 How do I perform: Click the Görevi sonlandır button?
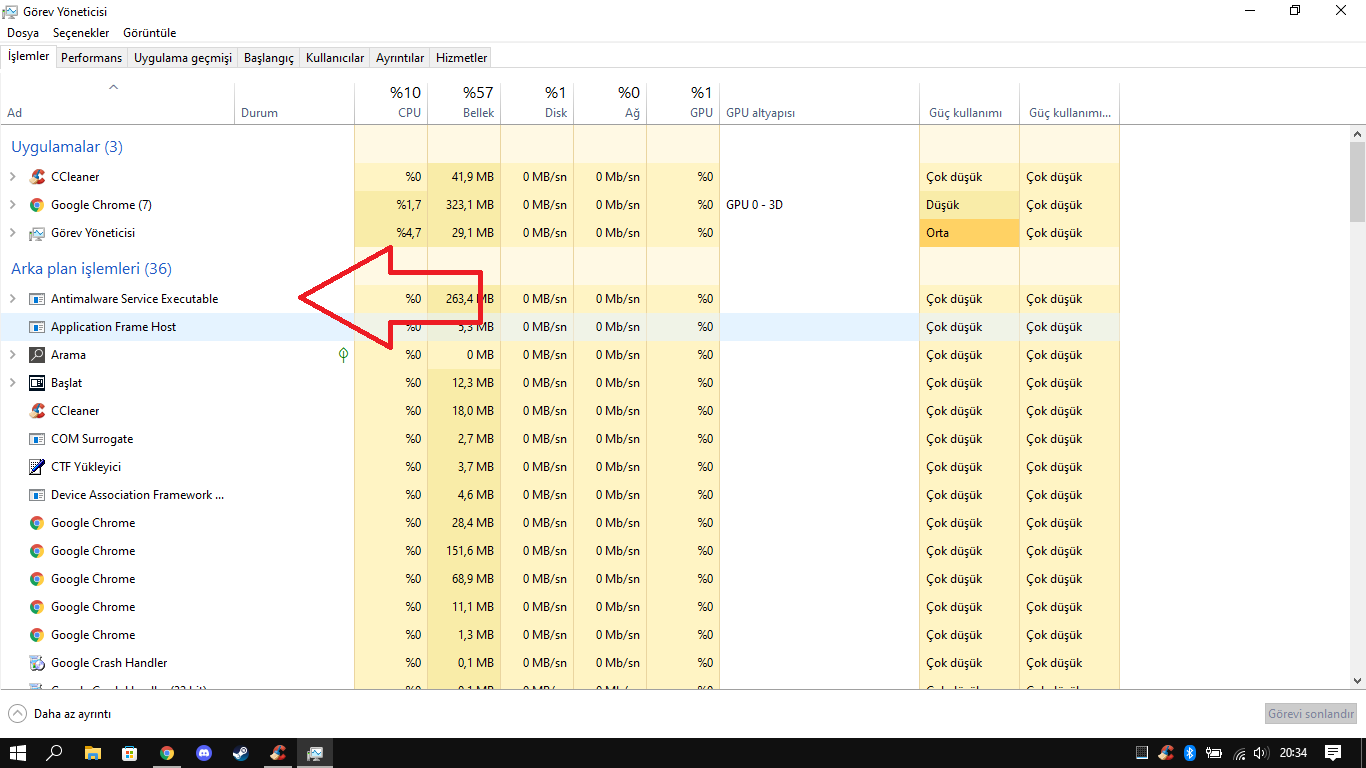[x=1312, y=714]
